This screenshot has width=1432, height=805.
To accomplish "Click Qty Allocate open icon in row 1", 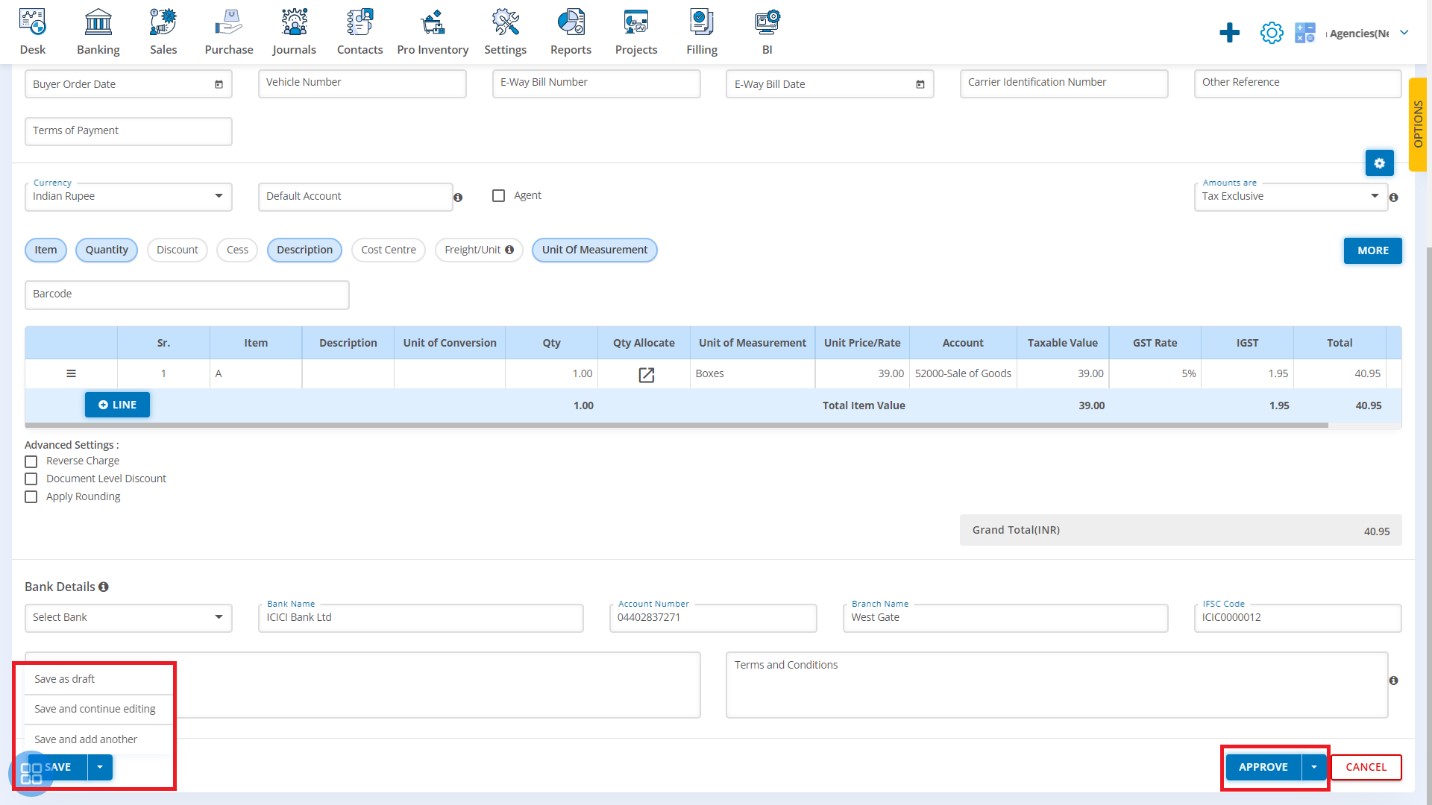I will point(646,375).
